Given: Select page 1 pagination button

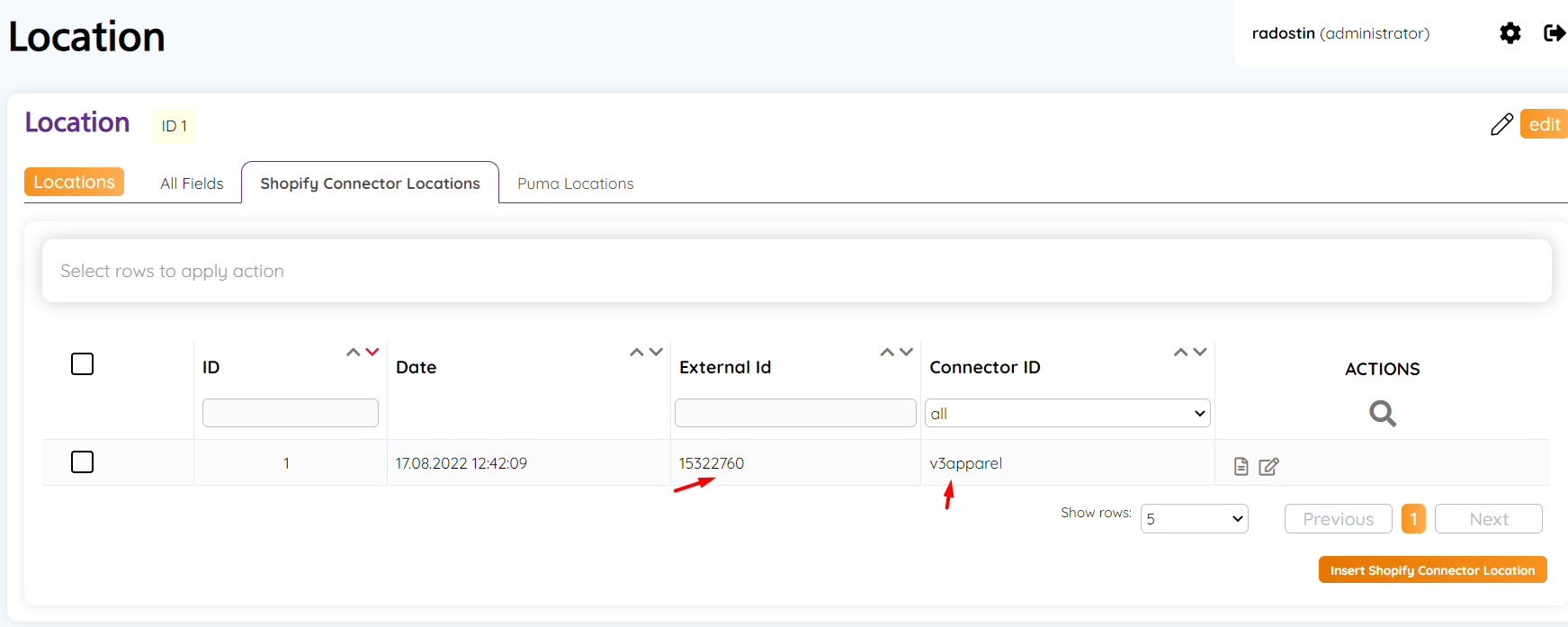Looking at the screenshot, I should 1413,519.
